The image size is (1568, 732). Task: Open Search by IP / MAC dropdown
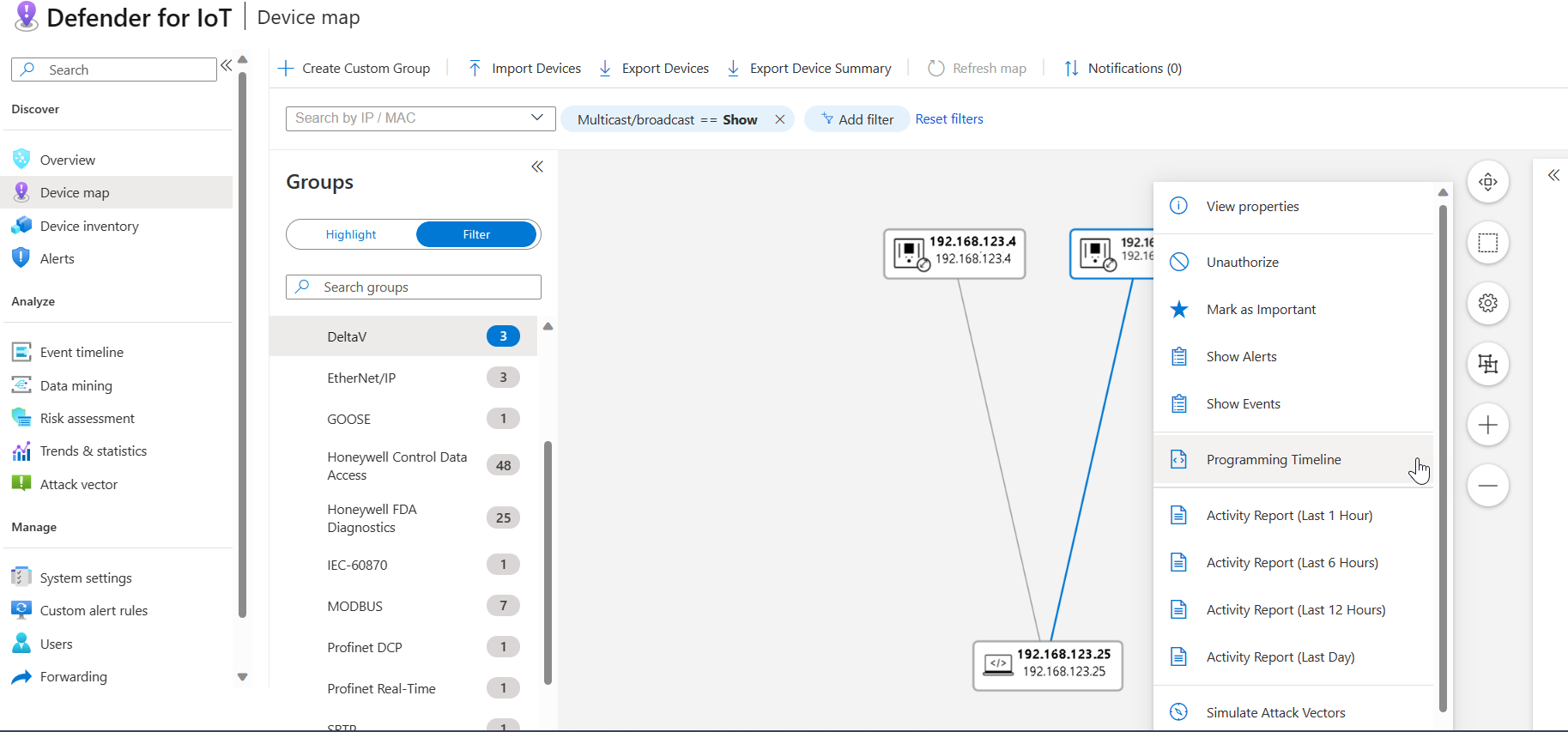pyautogui.click(x=421, y=118)
